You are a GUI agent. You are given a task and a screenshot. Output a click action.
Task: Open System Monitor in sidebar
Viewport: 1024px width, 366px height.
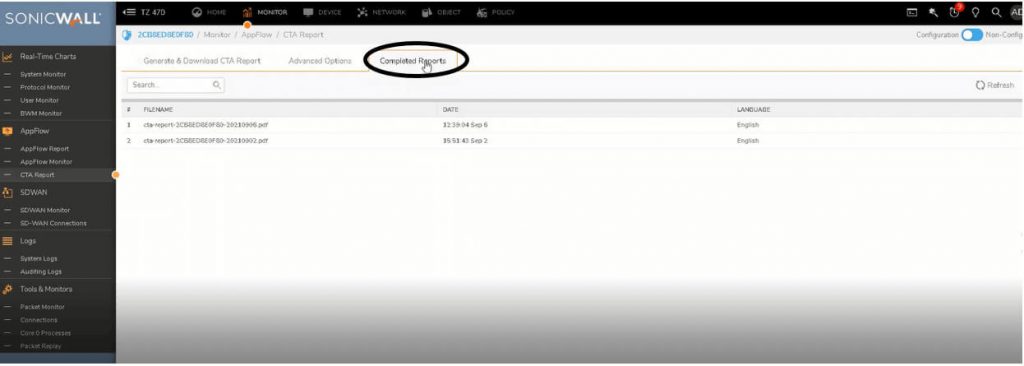43,75
